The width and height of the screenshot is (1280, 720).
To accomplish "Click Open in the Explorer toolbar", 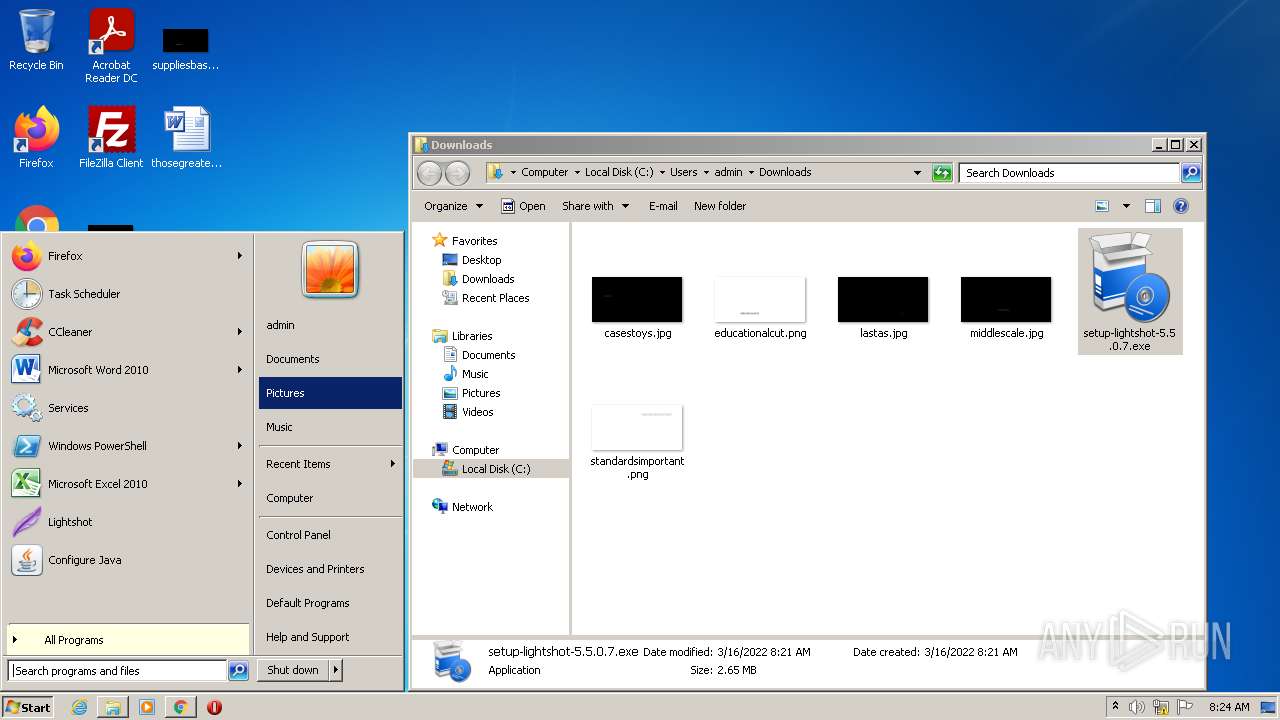I will pos(523,206).
